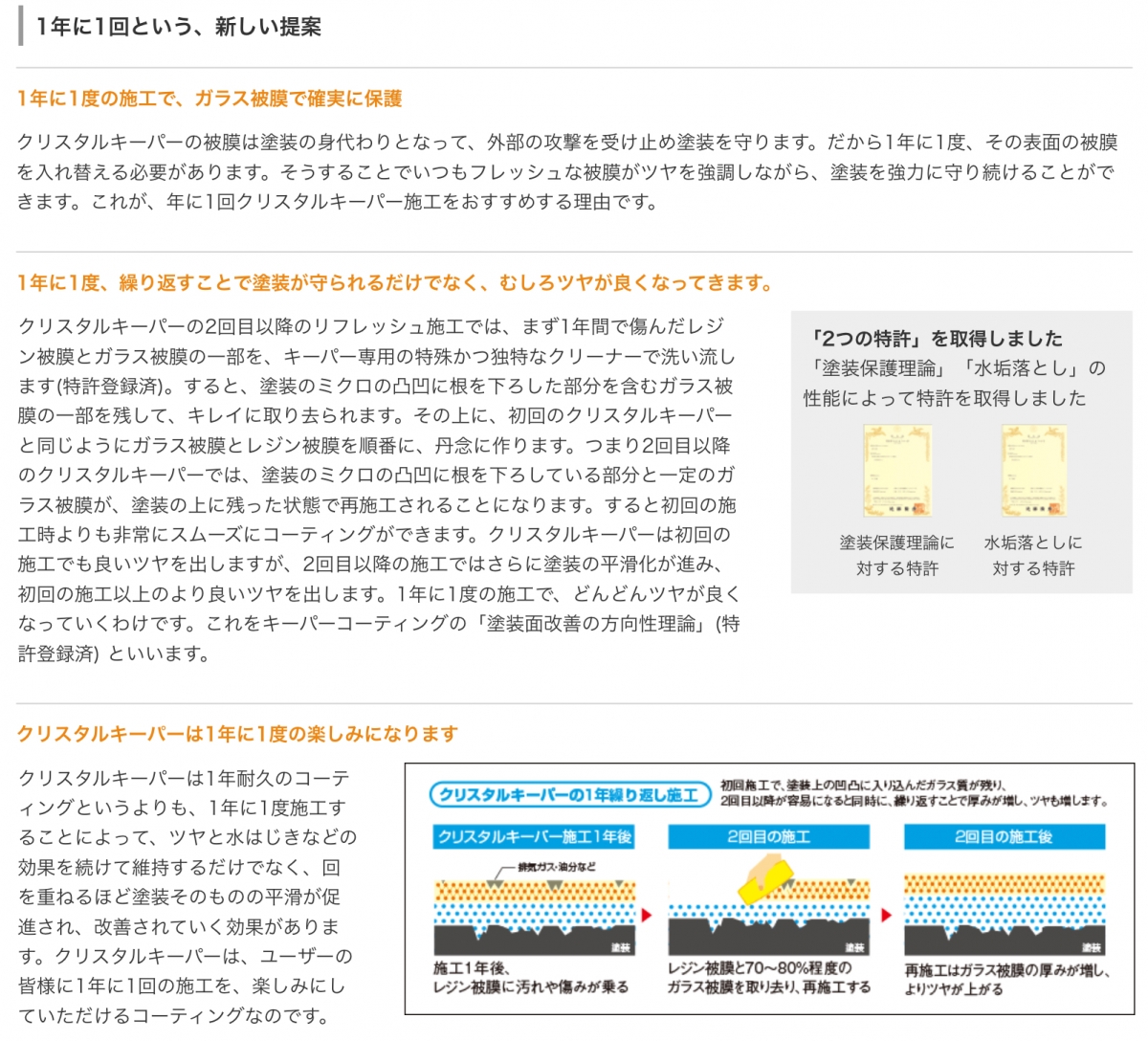Click the 排気ガス・油分など annotation
Image resolution: width=1148 pixels, height=1041 pixels.
click(557, 867)
